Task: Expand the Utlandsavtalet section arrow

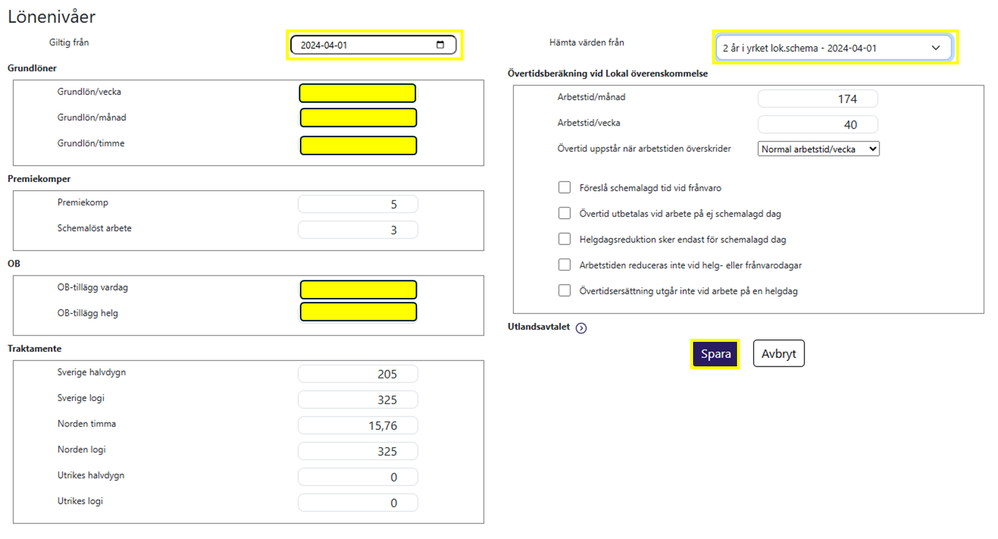Action: 581,328
